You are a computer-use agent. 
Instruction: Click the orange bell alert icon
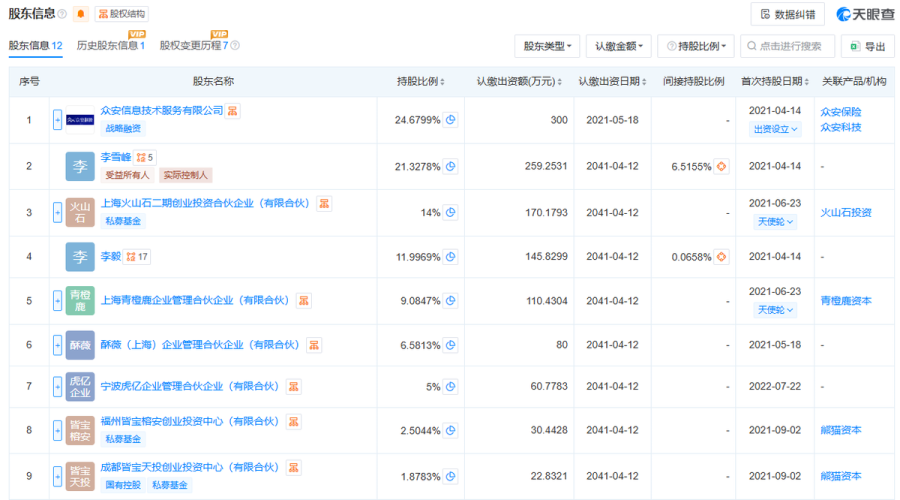click(81, 14)
